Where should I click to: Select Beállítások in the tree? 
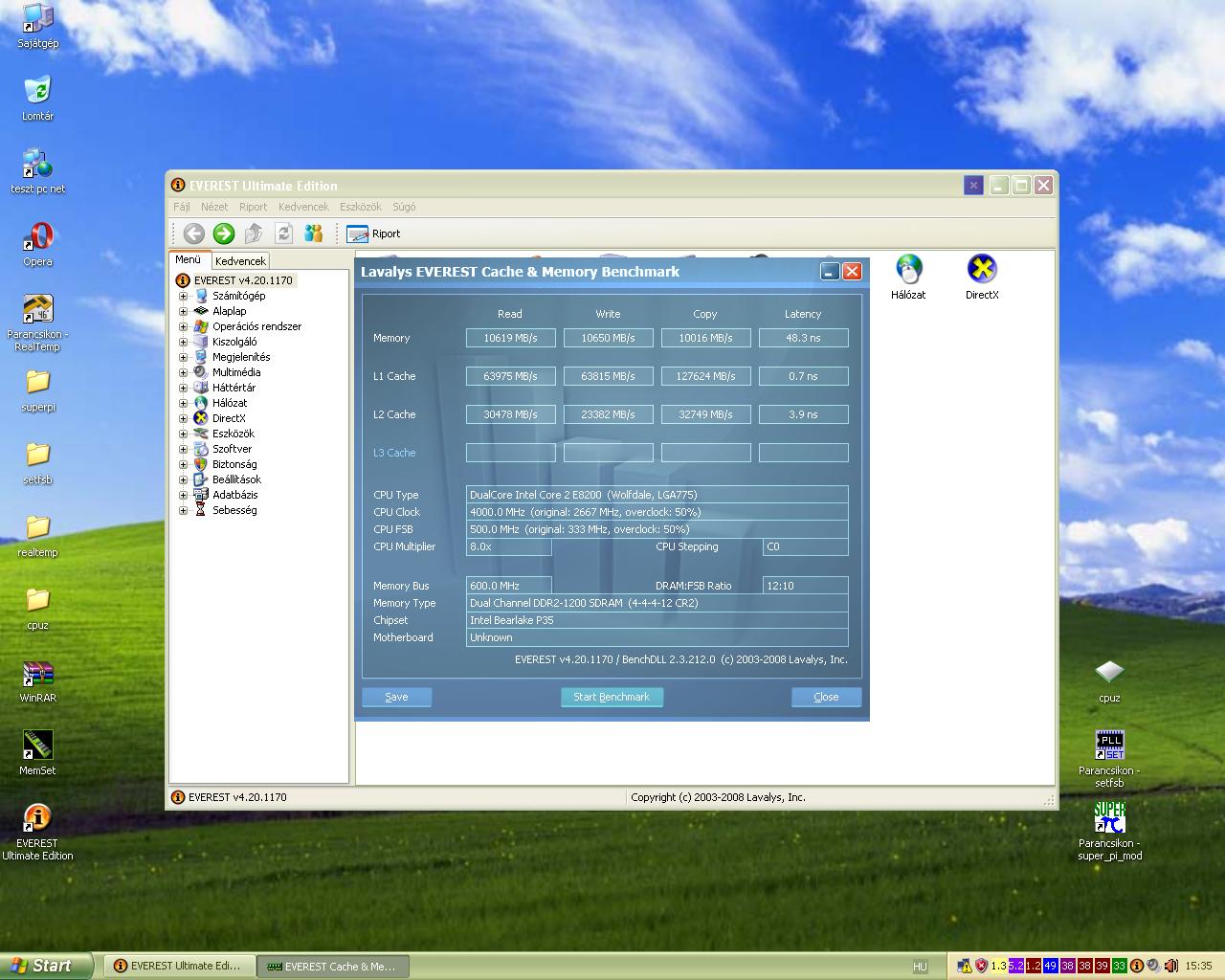tap(235, 479)
